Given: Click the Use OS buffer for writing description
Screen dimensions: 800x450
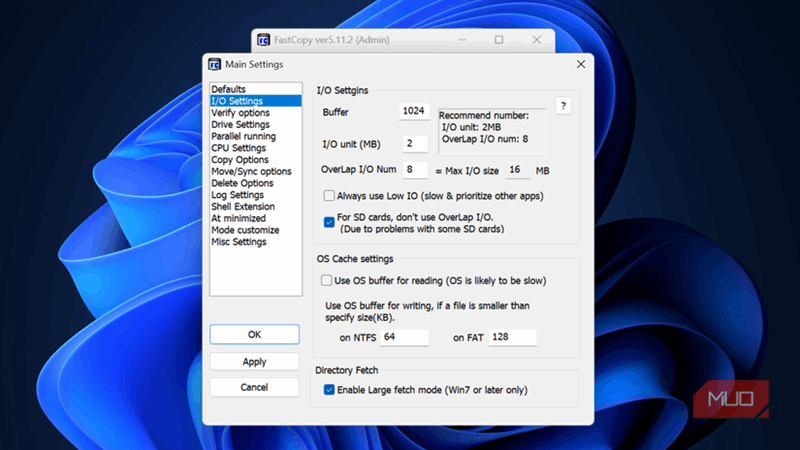Looking at the screenshot, I should (x=428, y=311).
